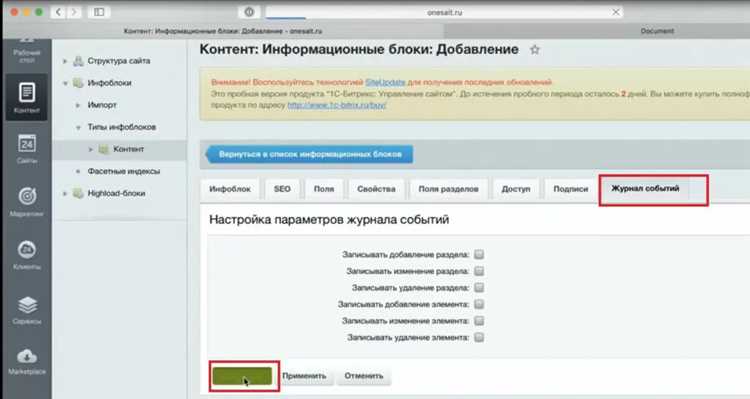This screenshot has height=399, width=750.
Task: Enable Записывать добавление элемента checkbox
Action: click(x=479, y=304)
